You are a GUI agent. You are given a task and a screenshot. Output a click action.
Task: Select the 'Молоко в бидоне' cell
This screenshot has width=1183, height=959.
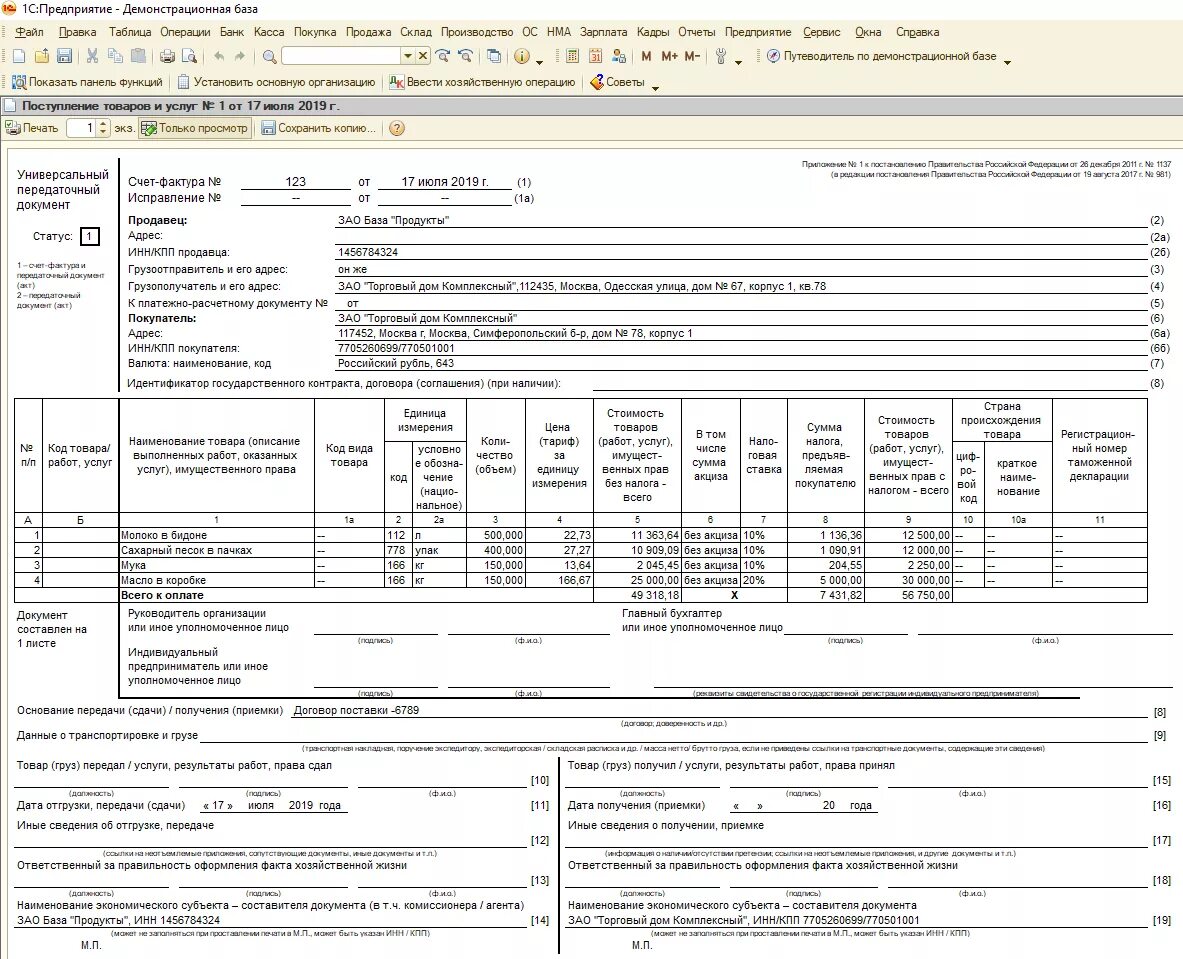217,535
